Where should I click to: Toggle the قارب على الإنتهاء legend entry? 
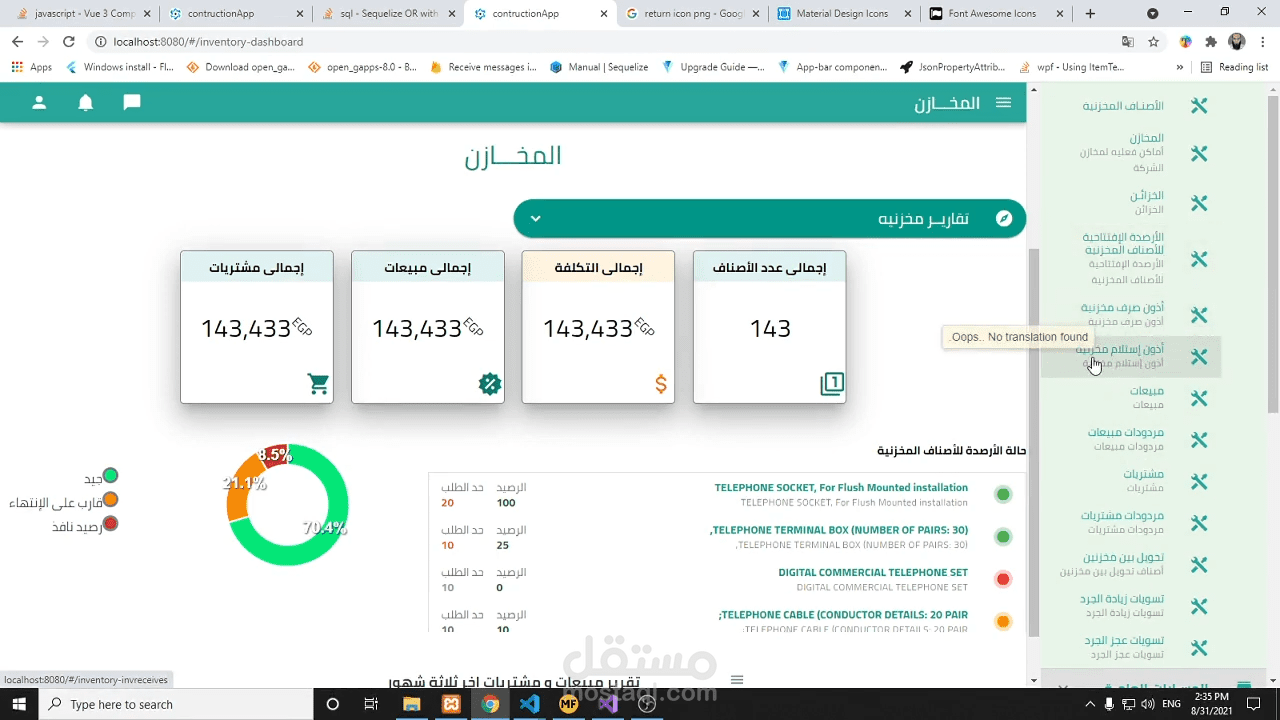coord(64,501)
